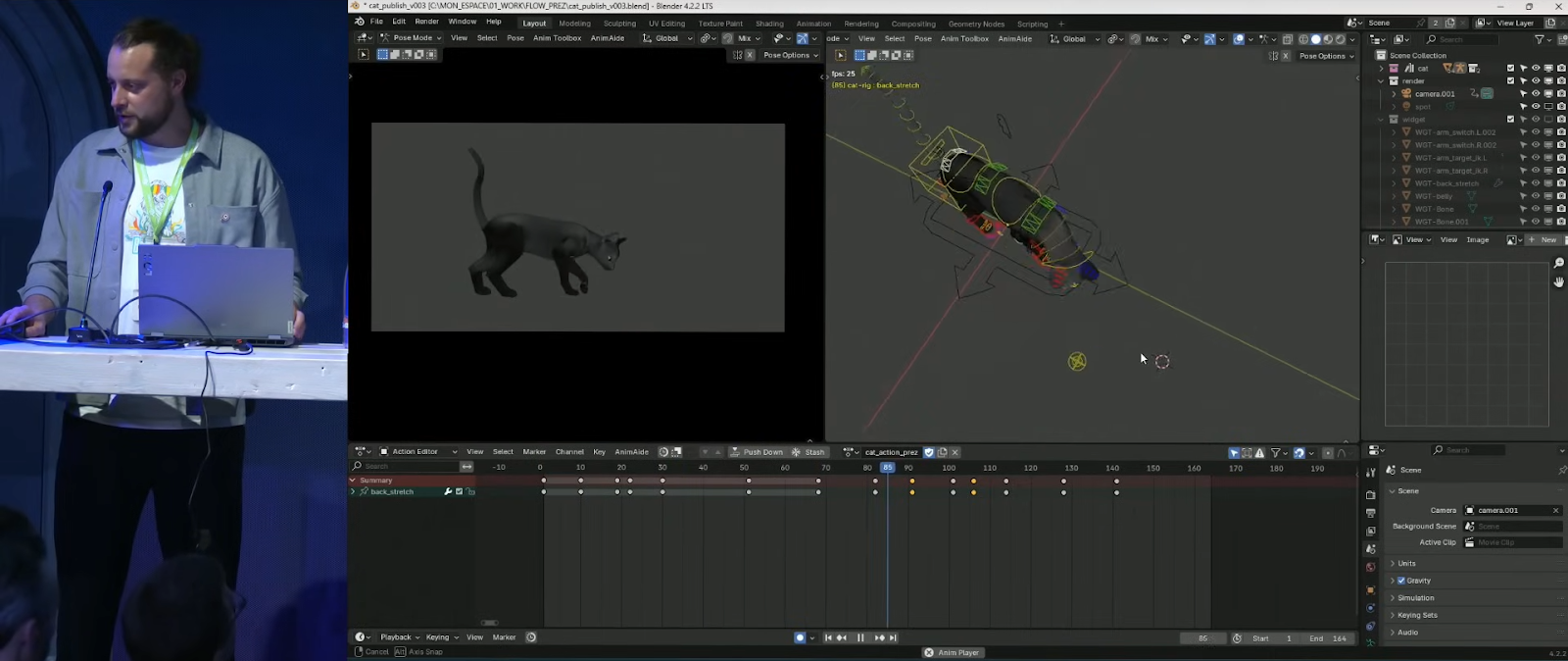Click the Blender logo icon in the menu bar

point(360,22)
